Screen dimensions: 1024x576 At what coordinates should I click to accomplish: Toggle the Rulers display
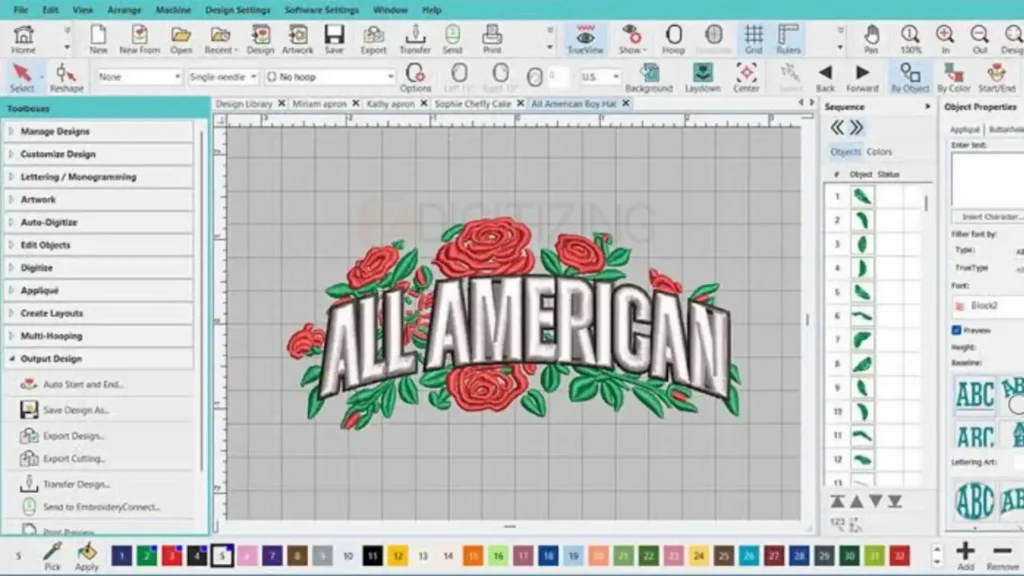tap(788, 39)
